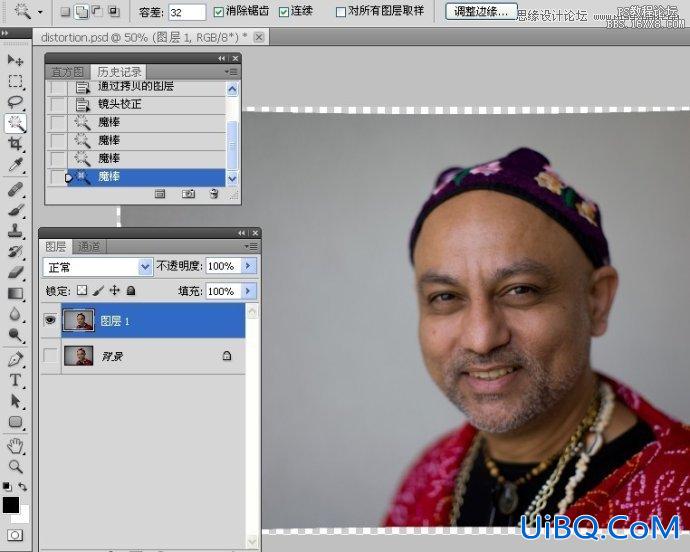Switch to the 历史记录 tab
690x552 pixels.
coord(119,72)
